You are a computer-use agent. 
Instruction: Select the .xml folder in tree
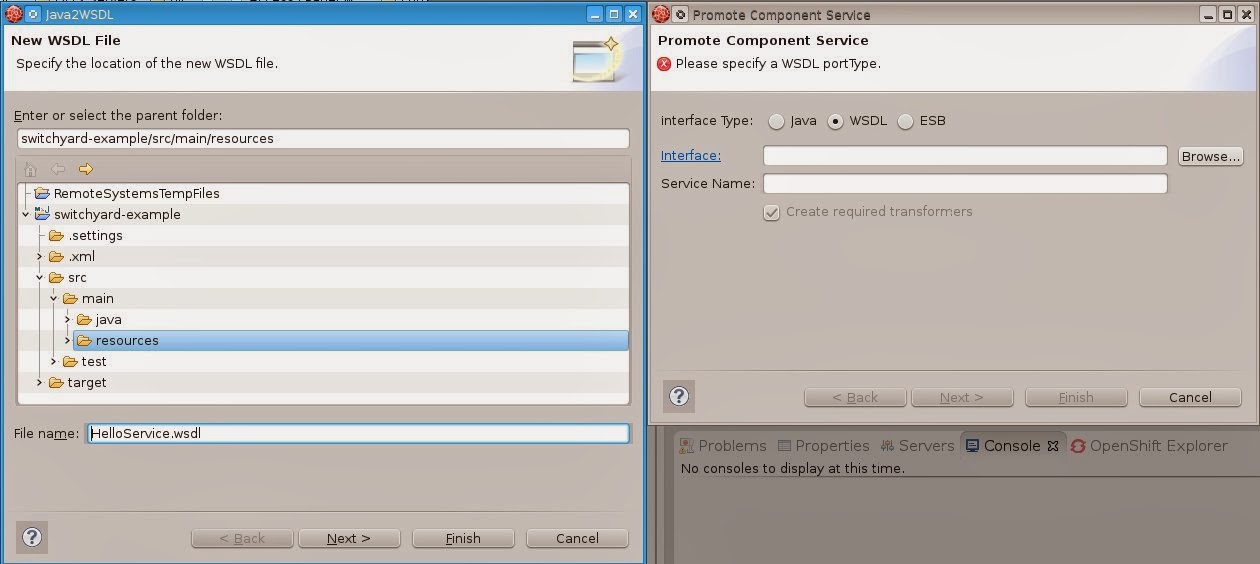pos(82,257)
